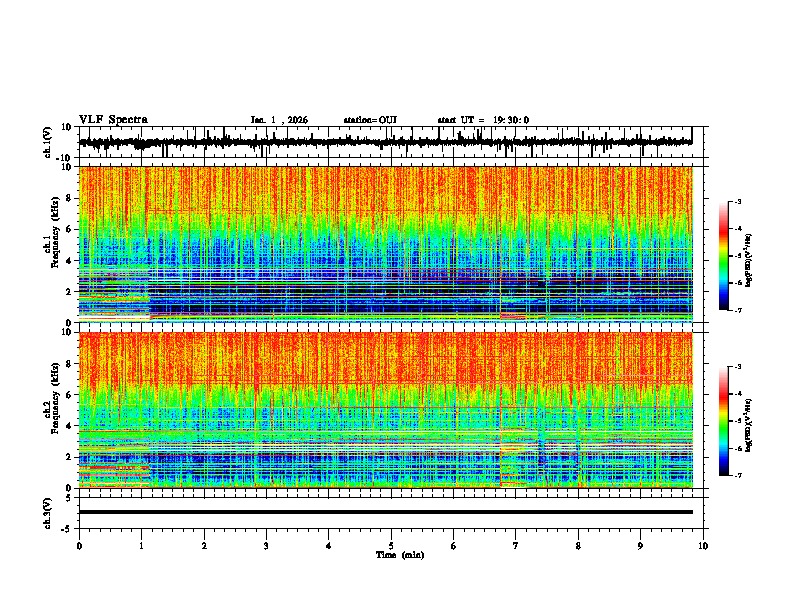Click the ch.2 spectrogram color scale bar
The image size is (792, 612).
click(723, 421)
